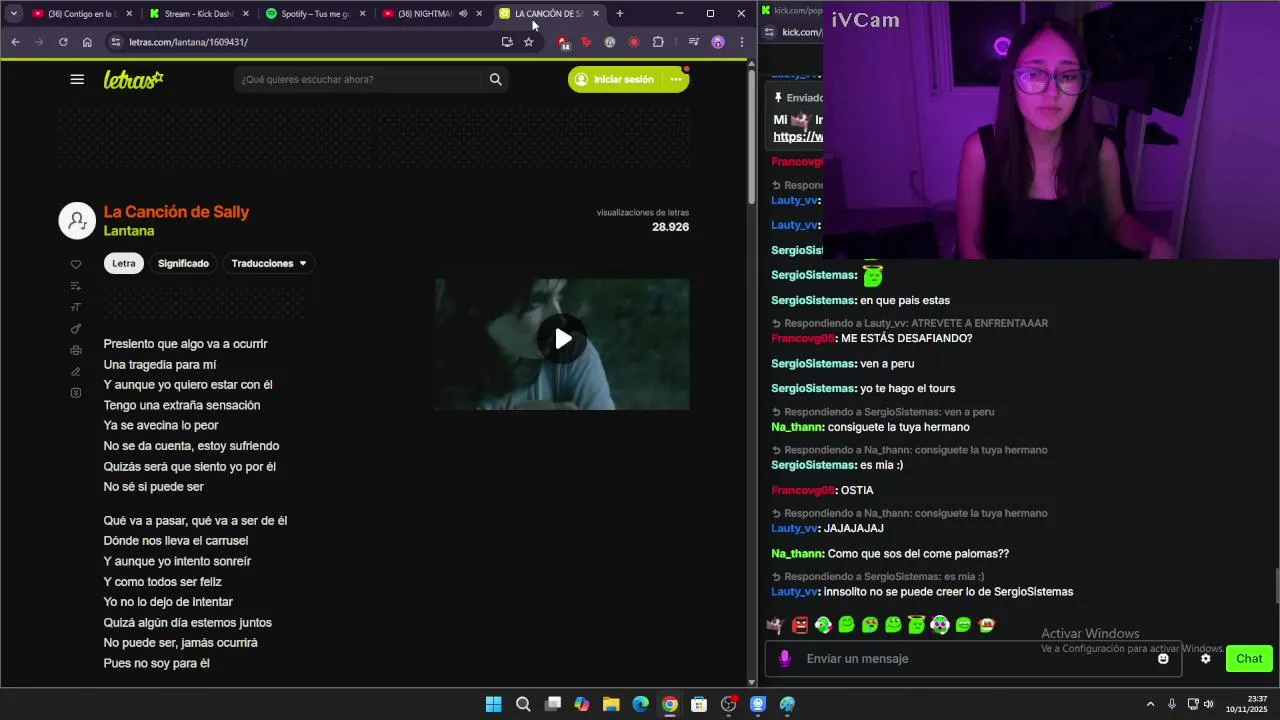Click the purple microphone icon in chat box
This screenshot has height=720, width=1280.
(x=785, y=658)
